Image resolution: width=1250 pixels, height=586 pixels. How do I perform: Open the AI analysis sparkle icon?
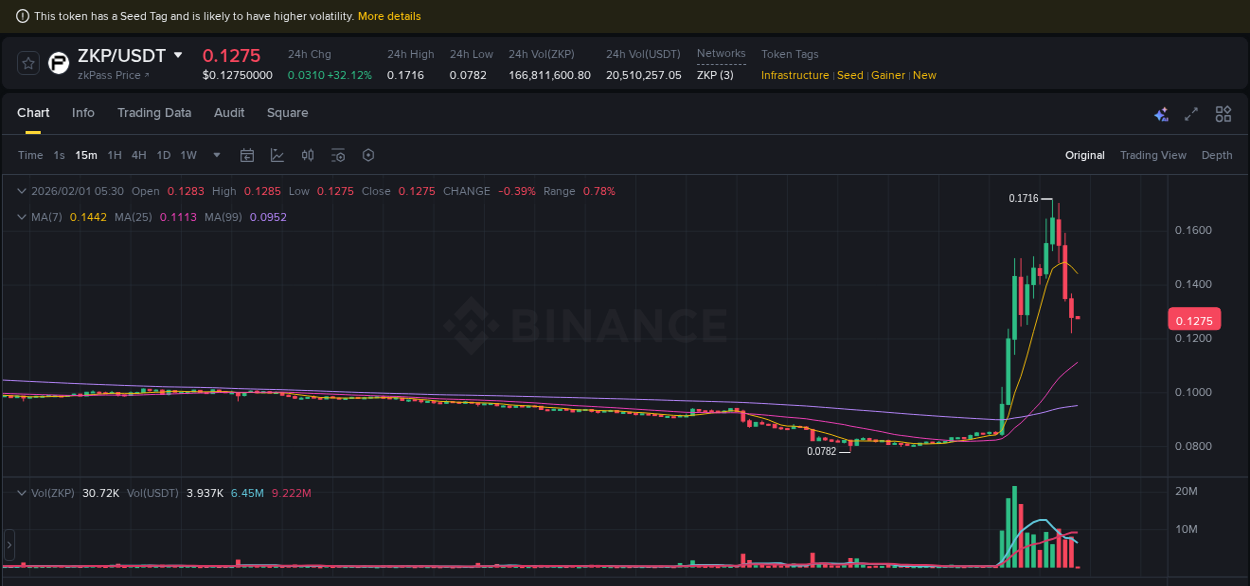coord(1161,114)
